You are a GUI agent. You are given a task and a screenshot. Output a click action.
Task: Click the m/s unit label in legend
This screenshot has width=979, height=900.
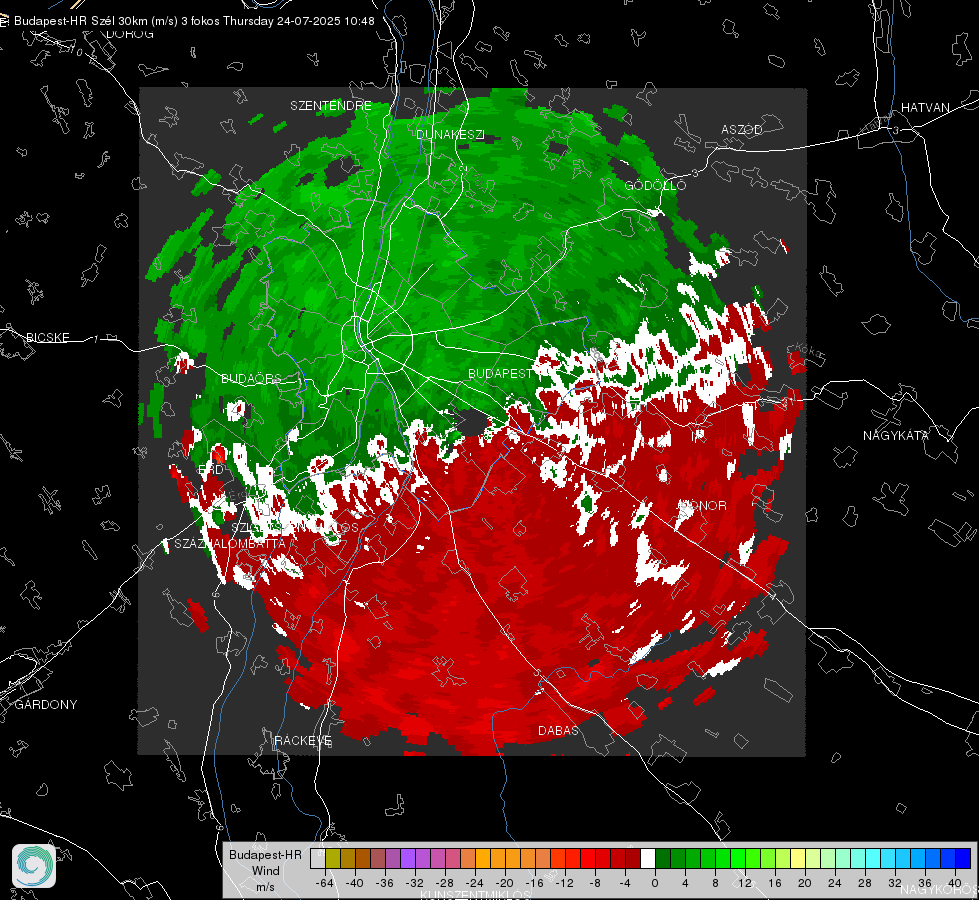[265, 886]
